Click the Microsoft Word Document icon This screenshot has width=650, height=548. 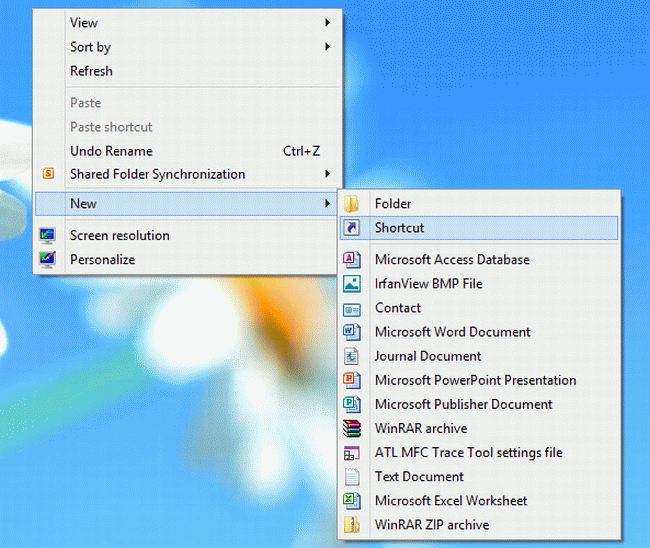[x=352, y=332]
